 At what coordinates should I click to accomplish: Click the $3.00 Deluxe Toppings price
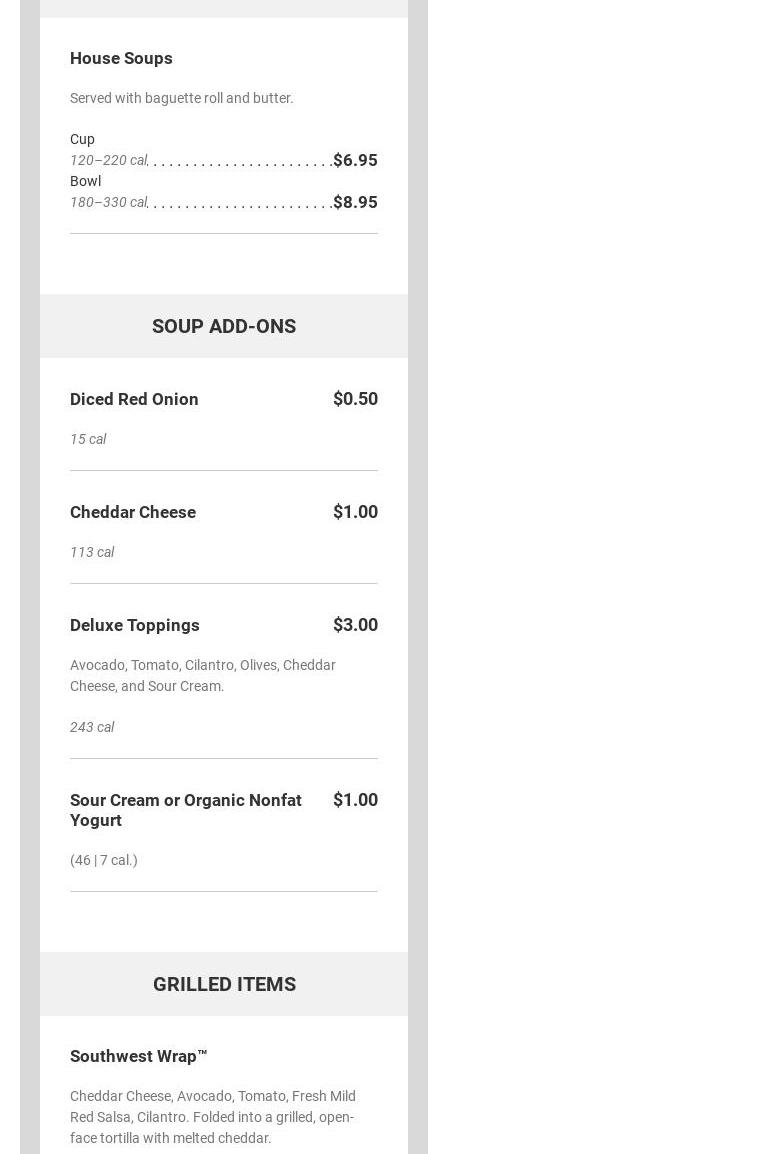click(355, 625)
